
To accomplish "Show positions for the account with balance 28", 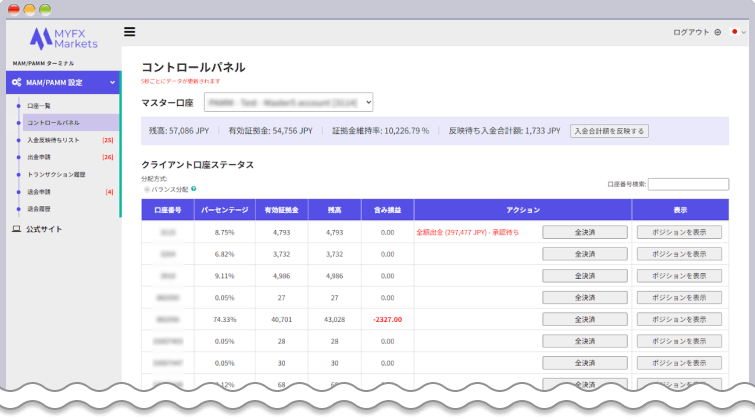I will [x=679, y=341].
